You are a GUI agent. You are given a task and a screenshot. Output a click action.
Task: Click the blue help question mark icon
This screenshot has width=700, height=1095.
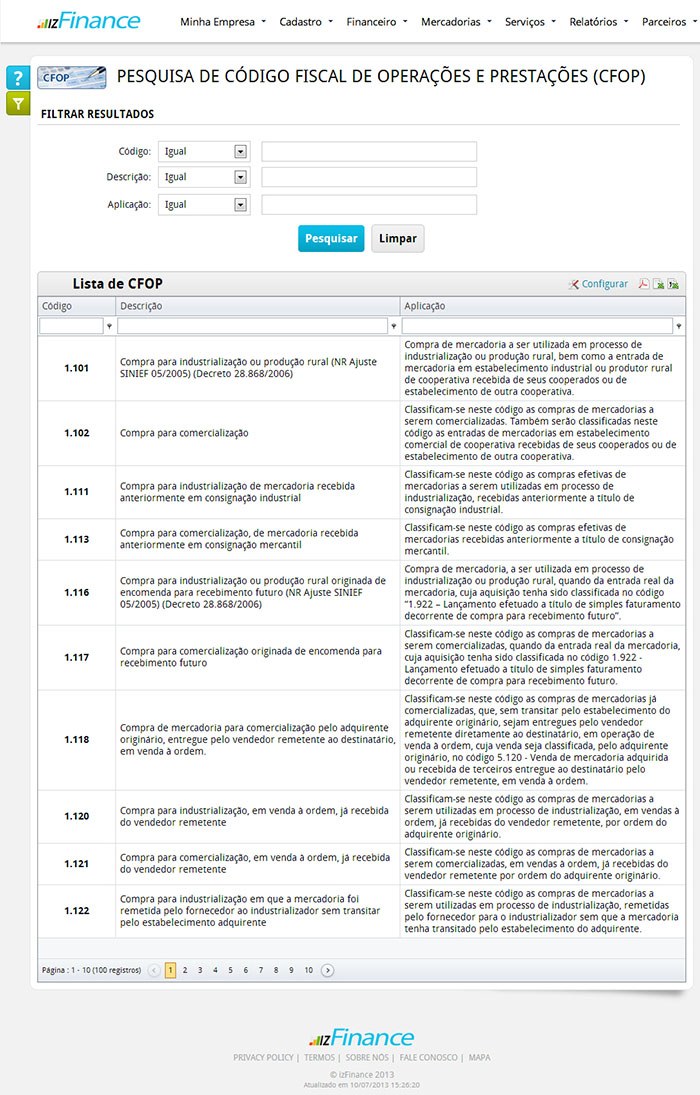(18, 78)
